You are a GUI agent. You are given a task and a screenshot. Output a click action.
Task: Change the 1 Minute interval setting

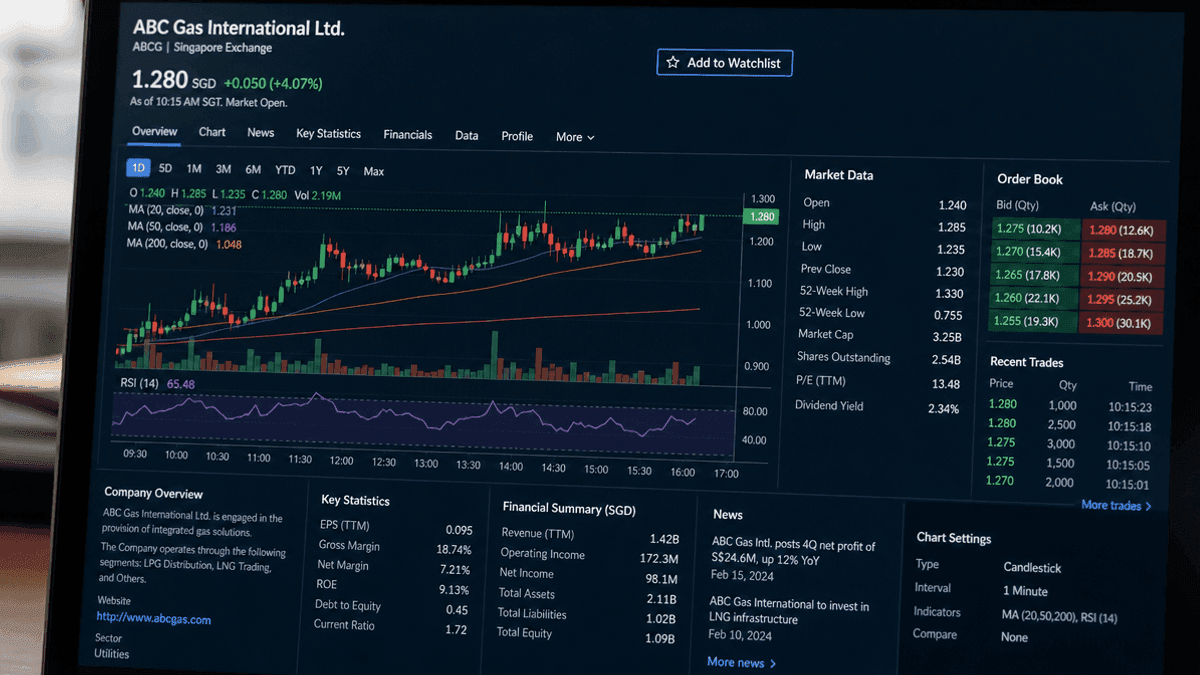[x=1025, y=591]
